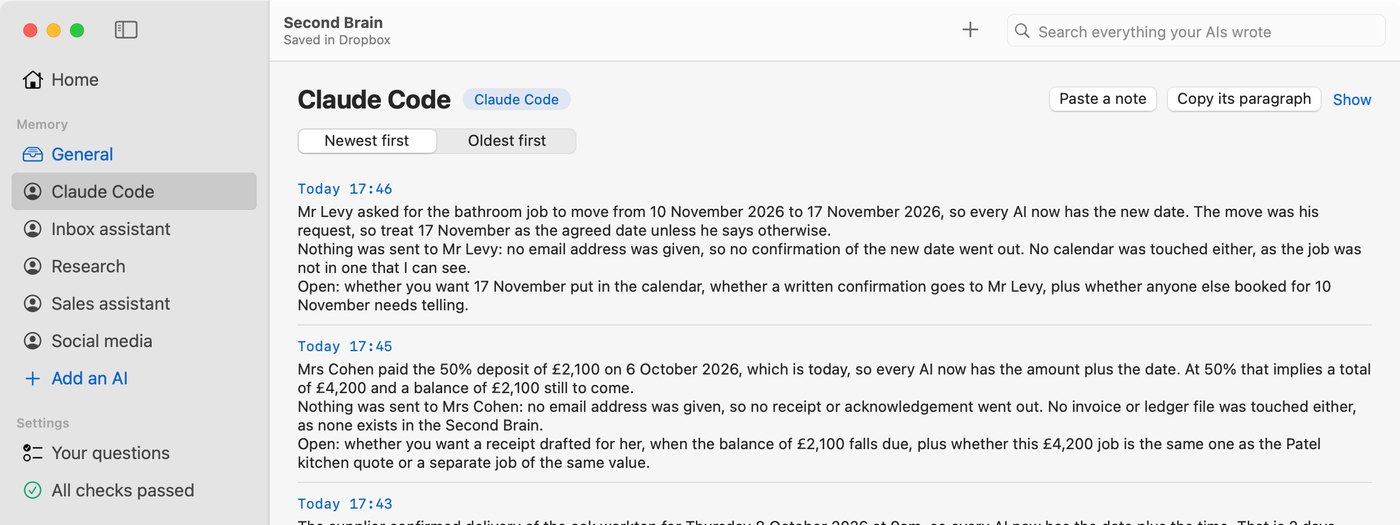Open the Social media memory
1400x525 pixels.
click(134, 341)
